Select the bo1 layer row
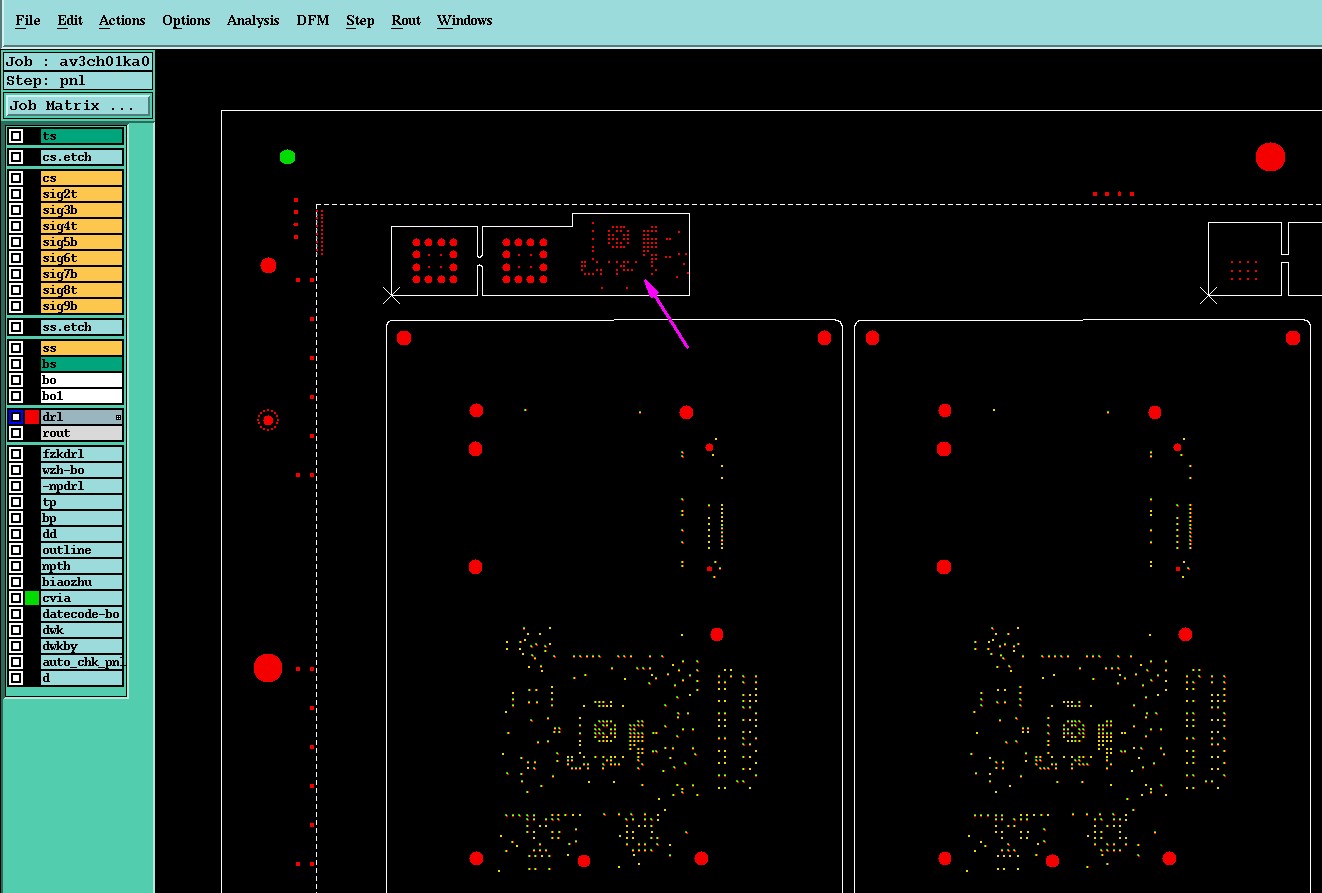 [82, 396]
